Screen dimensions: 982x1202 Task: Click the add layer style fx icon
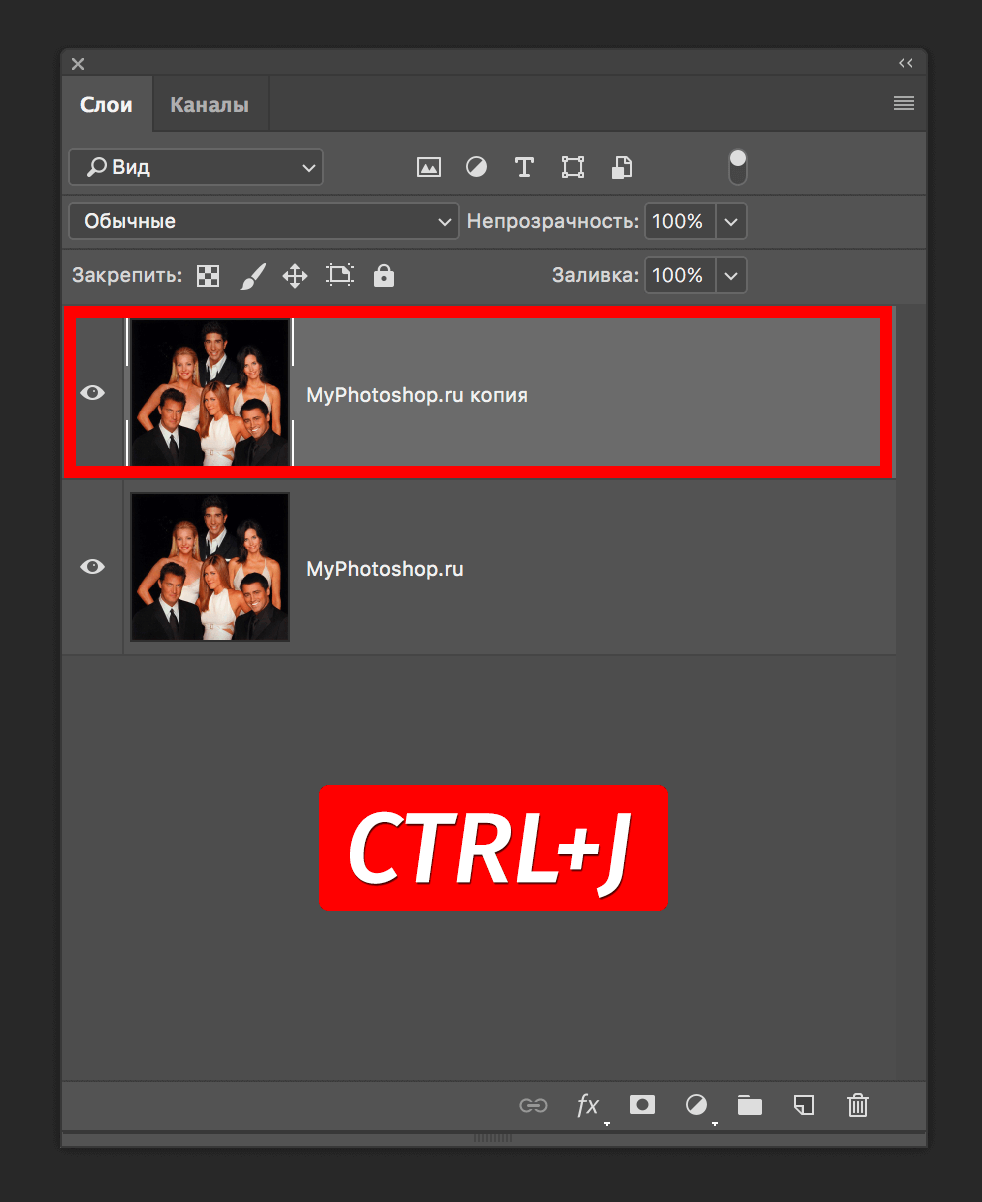tap(588, 1105)
